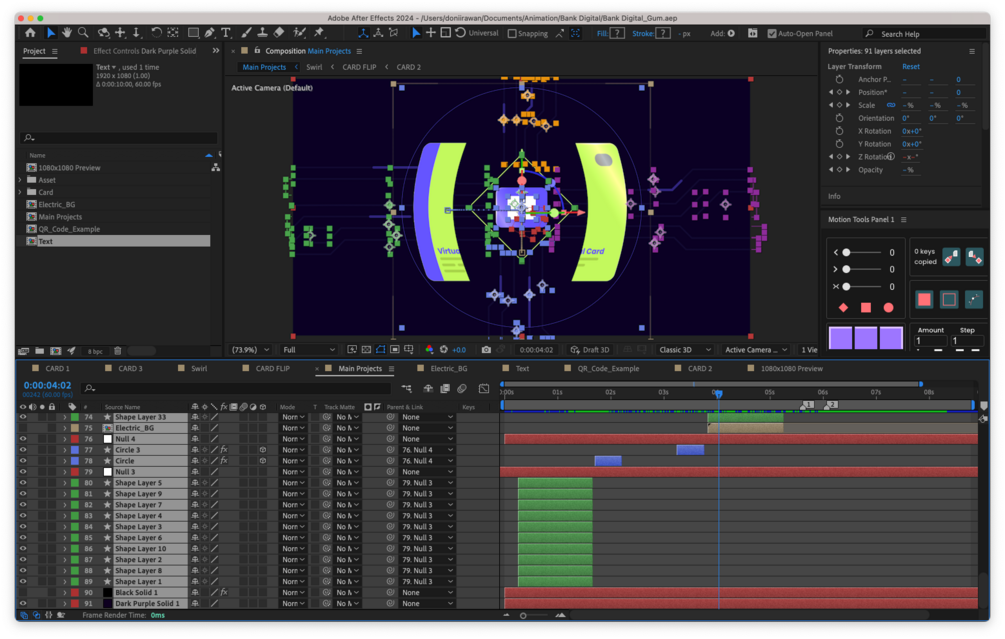Select the Brush tool
This screenshot has width=1005, height=639.
246,33
